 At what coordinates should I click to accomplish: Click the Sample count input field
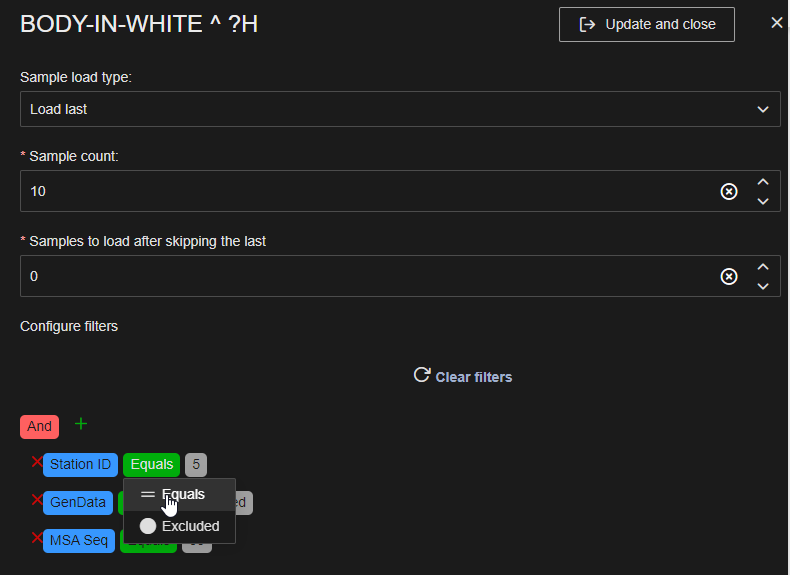click(360, 191)
